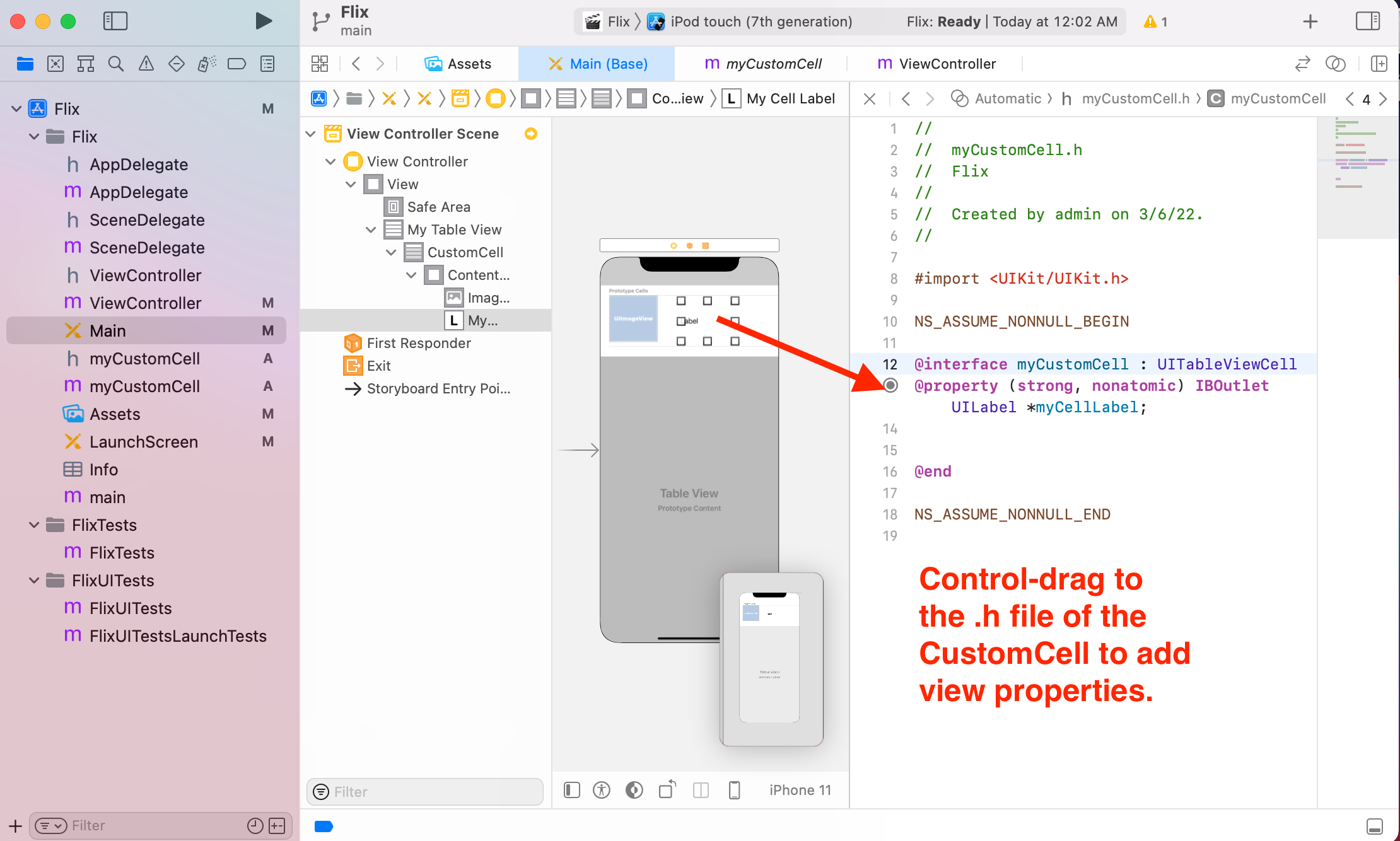Show recent files filter clock icon
The width and height of the screenshot is (1400, 841).
255,826
